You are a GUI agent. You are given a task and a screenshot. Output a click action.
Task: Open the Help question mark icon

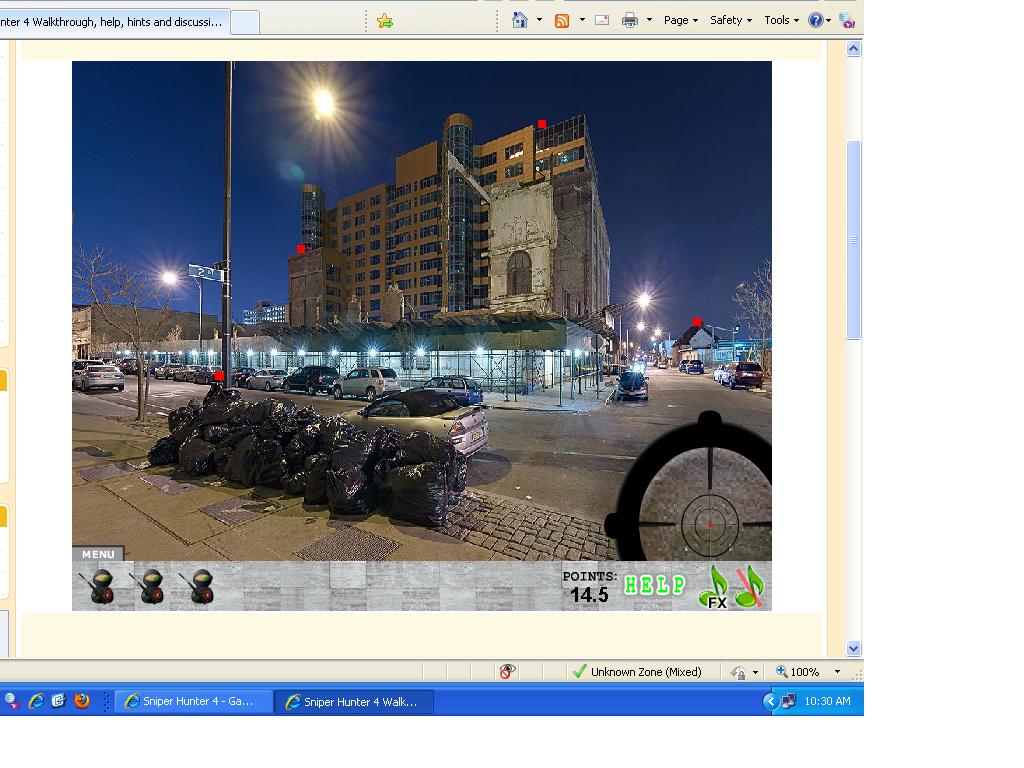816,20
